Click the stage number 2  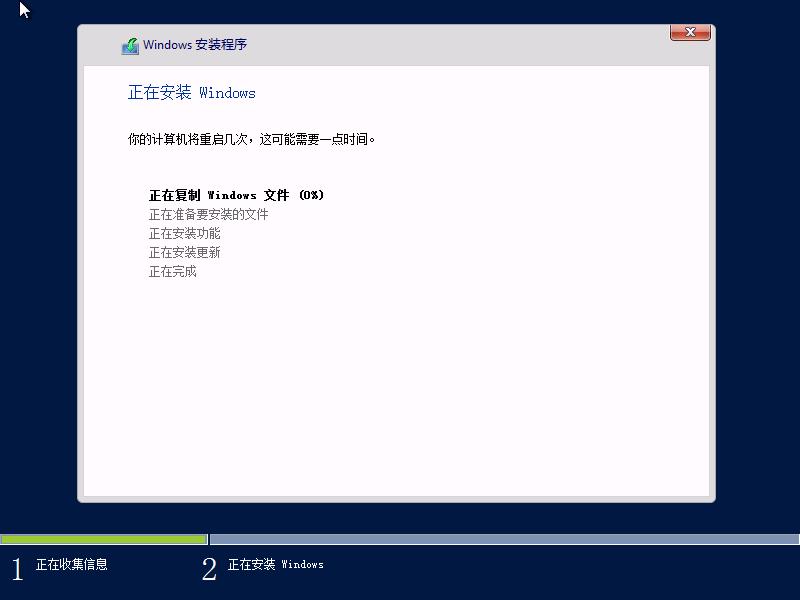point(209,569)
